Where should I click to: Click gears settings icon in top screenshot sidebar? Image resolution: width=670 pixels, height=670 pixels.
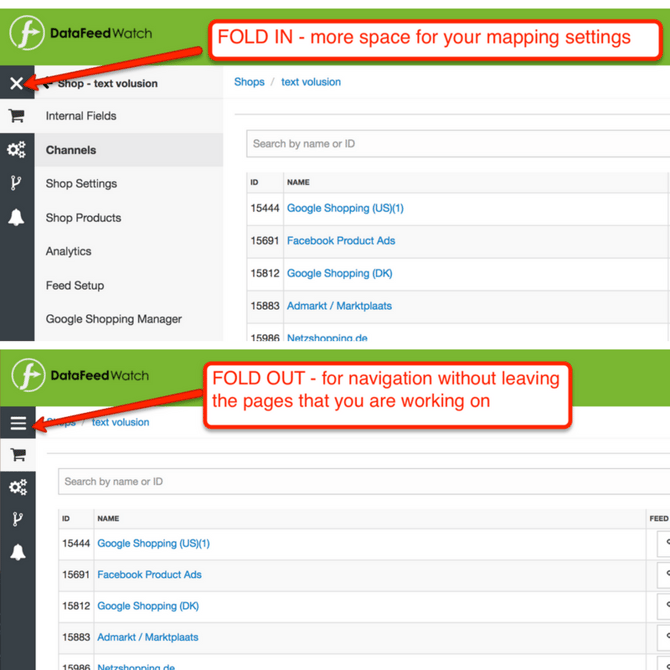16,150
